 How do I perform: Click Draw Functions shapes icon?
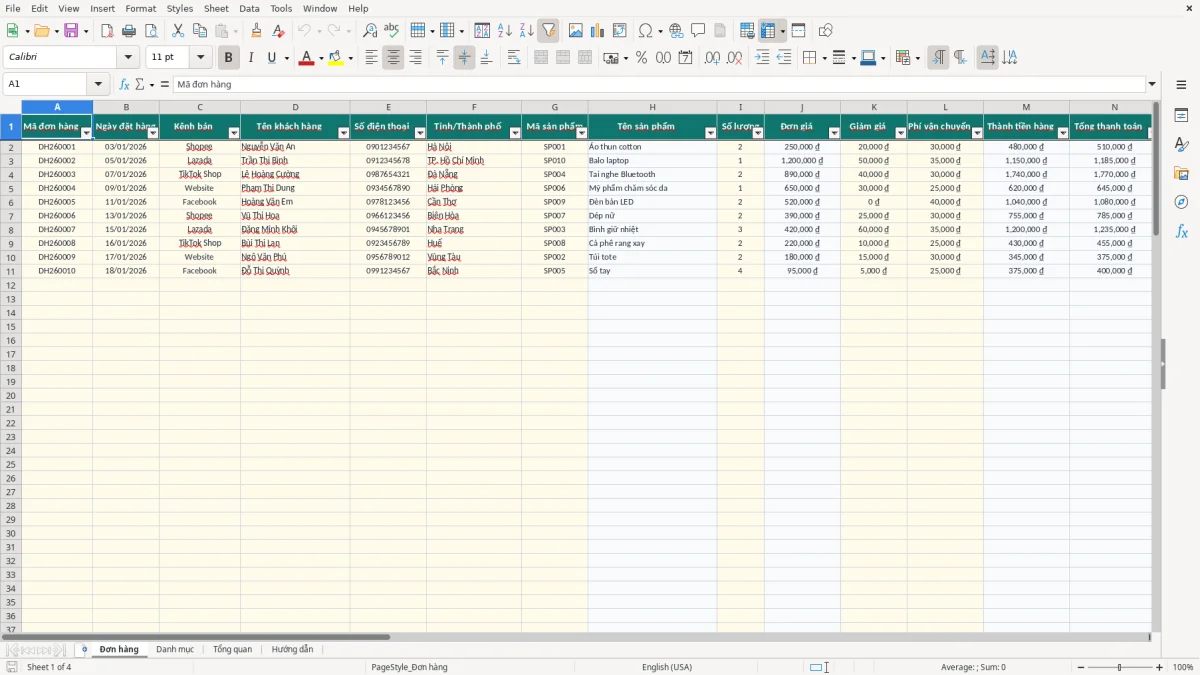click(825, 31)
